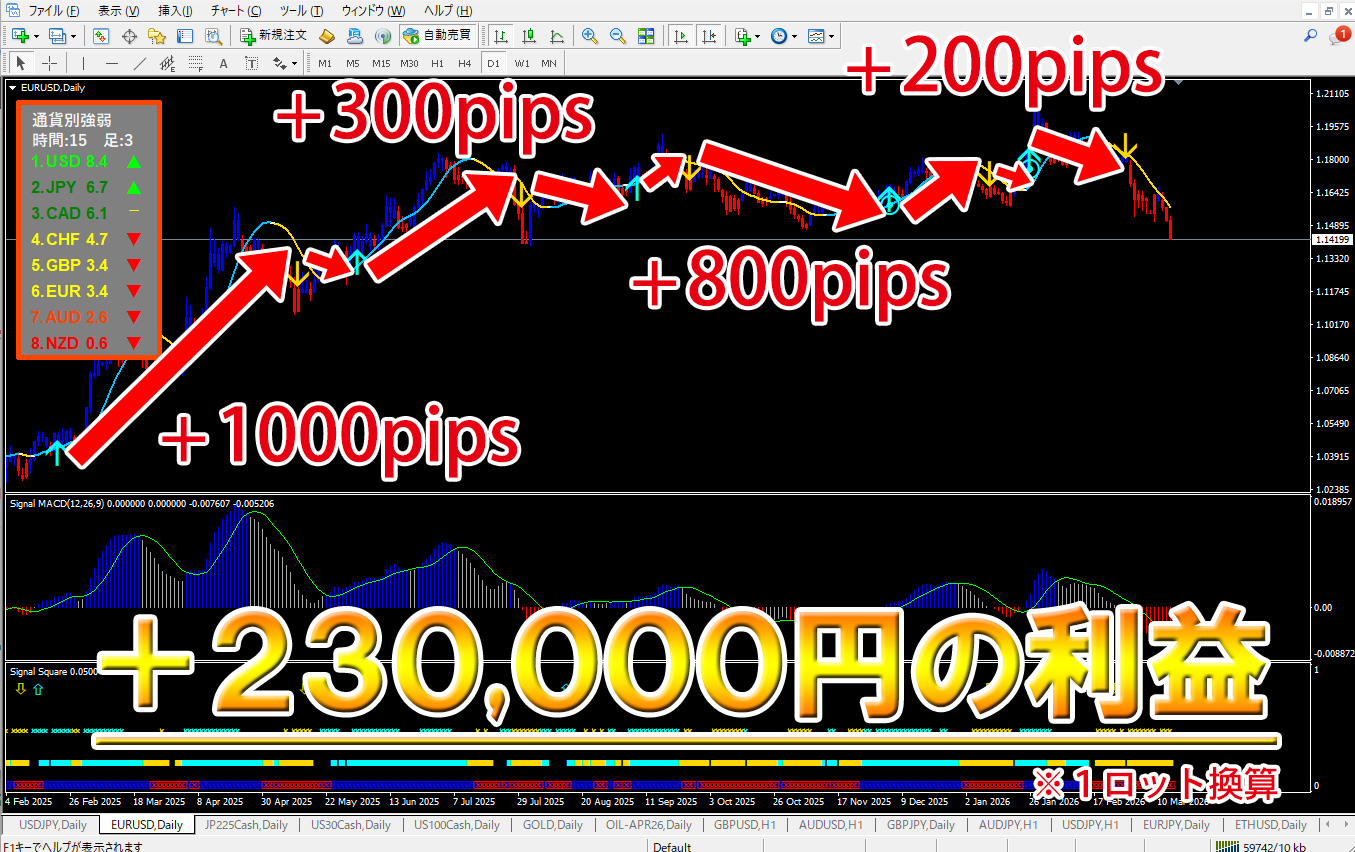Select the text label tool
Screen dimensions: 1355x852
tap(223, 64)
